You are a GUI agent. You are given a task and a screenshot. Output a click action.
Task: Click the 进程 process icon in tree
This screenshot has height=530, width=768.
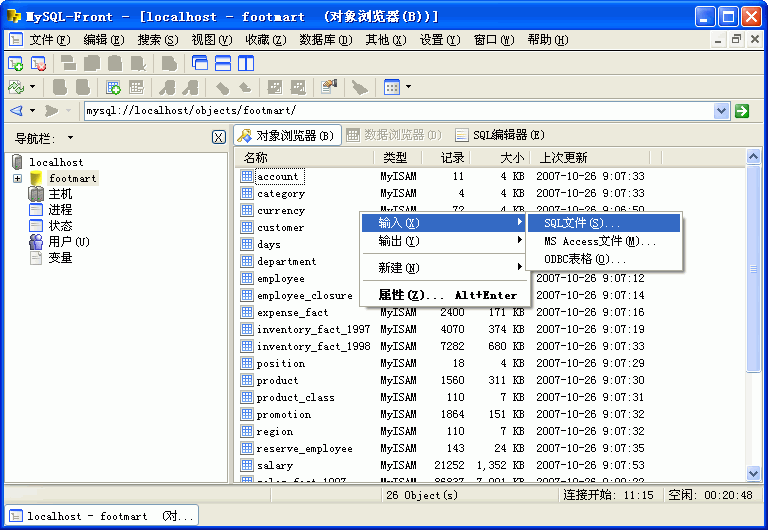tap(36, 210)
